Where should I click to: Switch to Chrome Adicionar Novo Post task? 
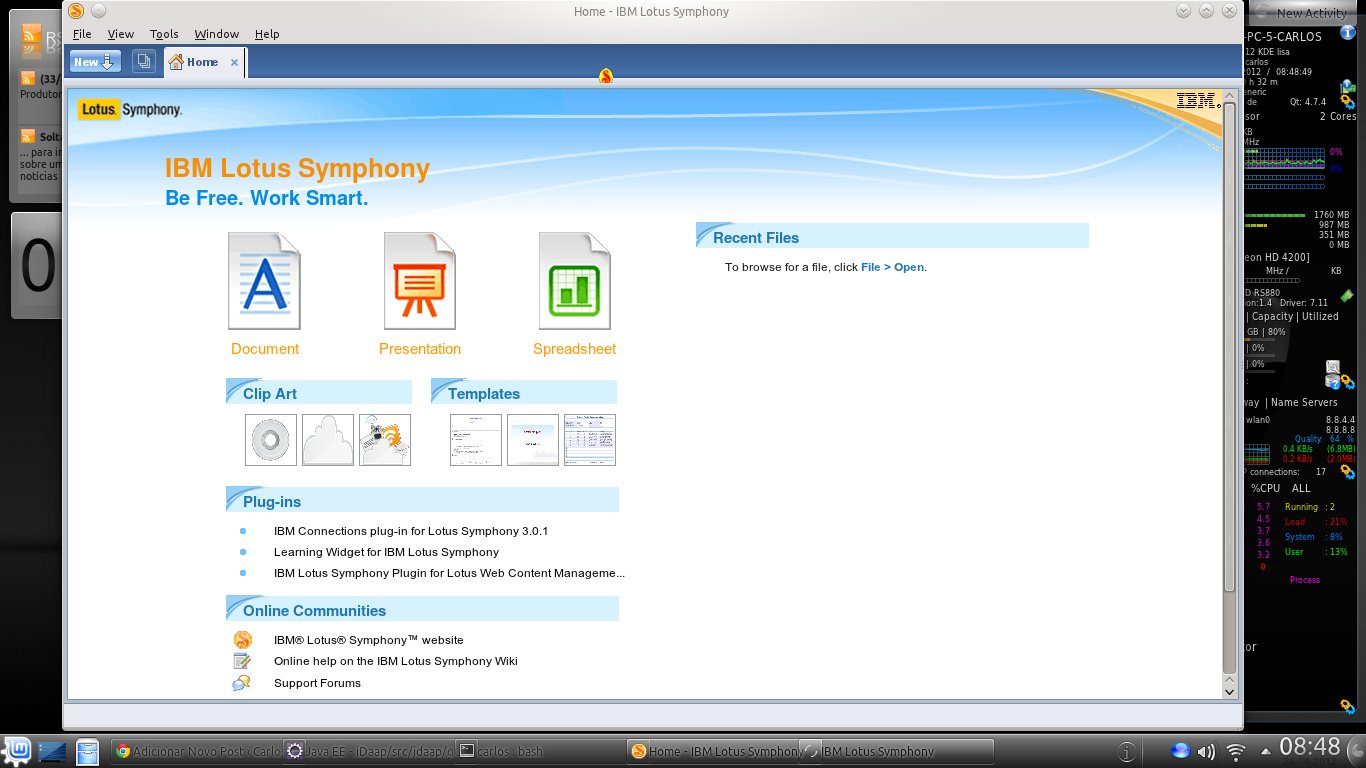point(195,751)
